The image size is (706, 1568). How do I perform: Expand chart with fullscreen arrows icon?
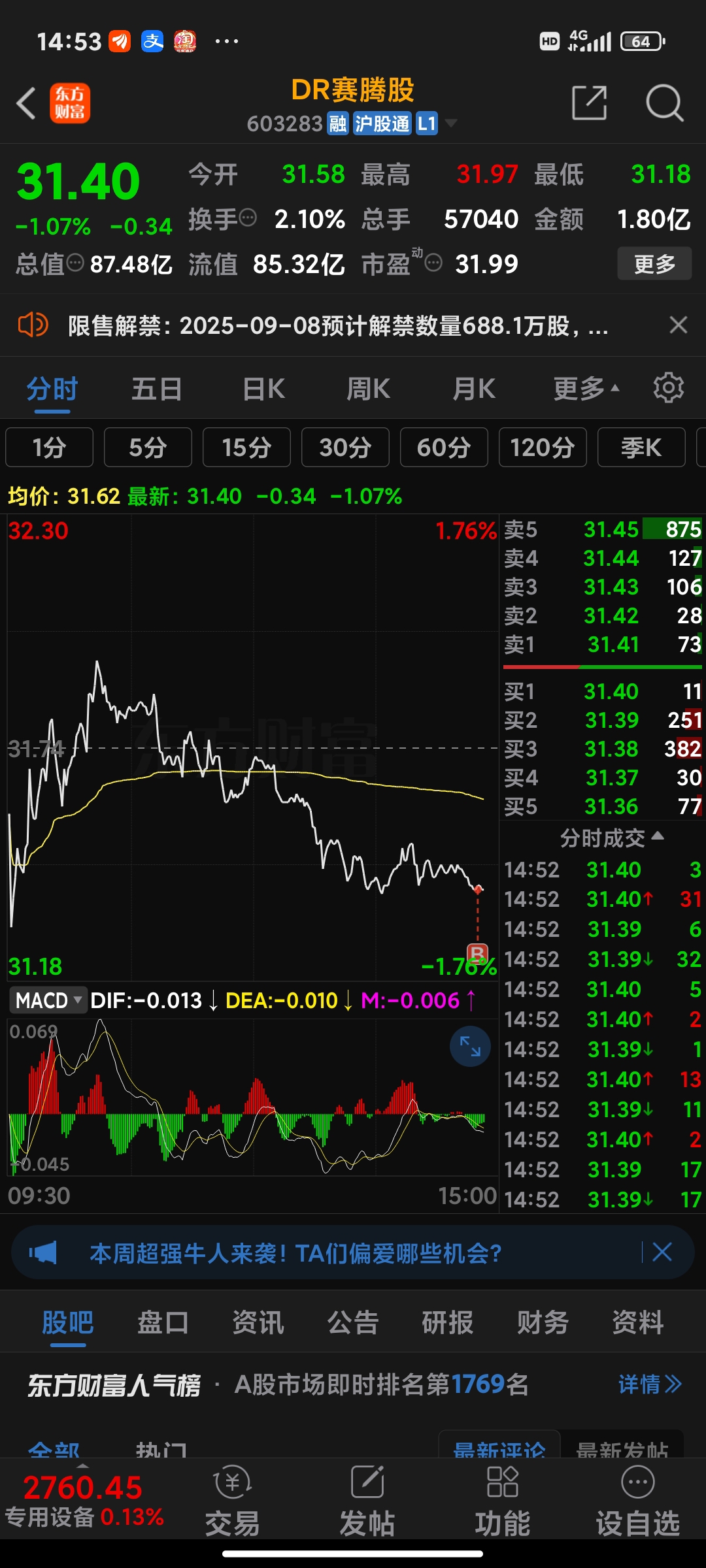(470, 1046)
